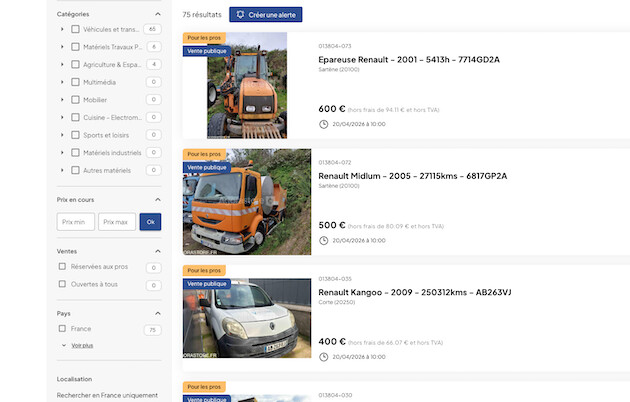Collapse the Pays filter section
630x402 pixels.
coord(157,313)
